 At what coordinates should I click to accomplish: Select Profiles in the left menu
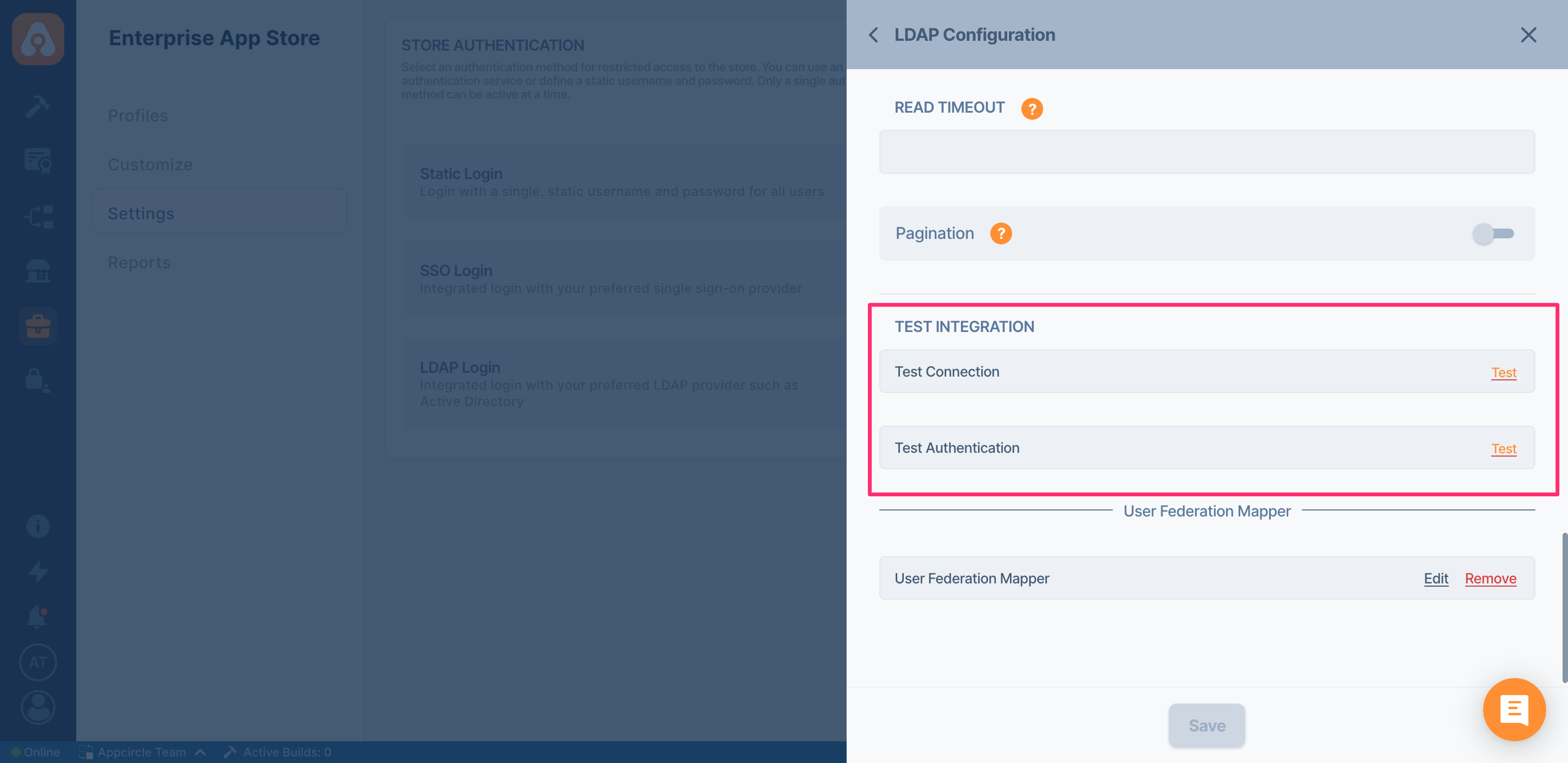tap(138, 115)
